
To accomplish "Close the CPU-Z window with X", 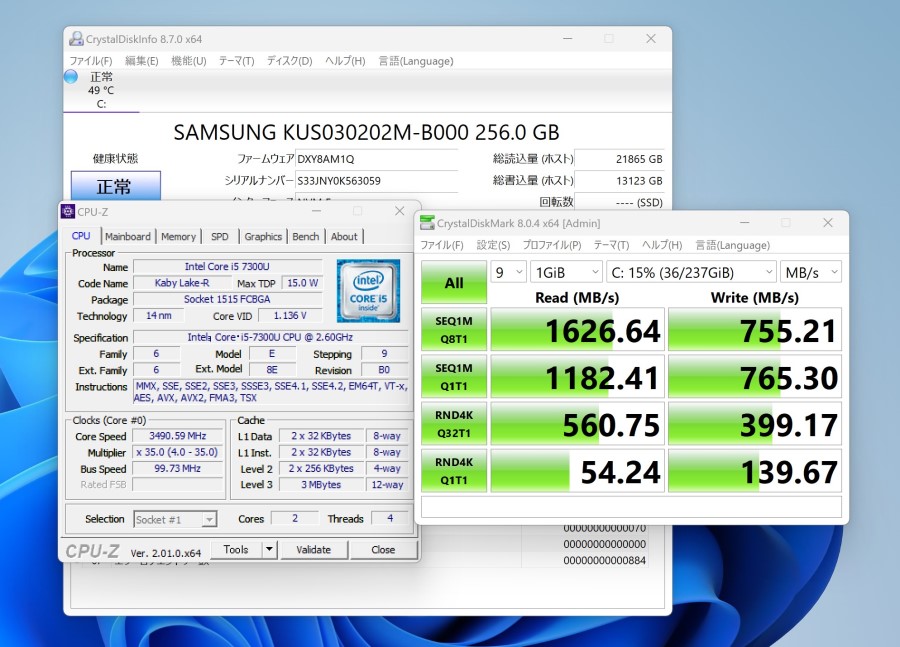I will (x=399, y=211).
